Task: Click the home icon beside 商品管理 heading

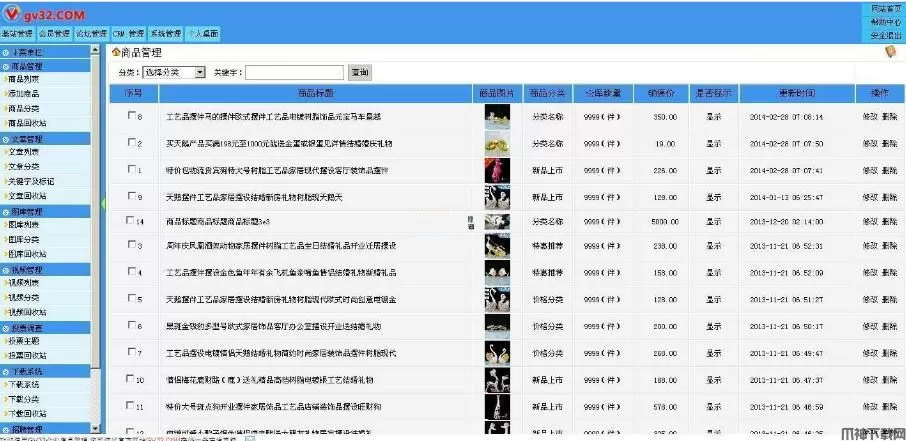Action: point(115,51)
